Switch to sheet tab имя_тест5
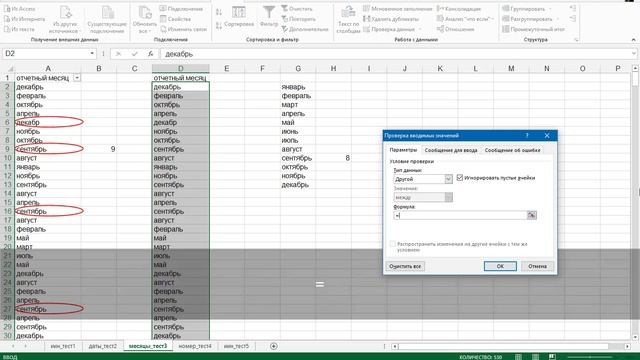The image size is (640, 360). [x=236, y=346]
